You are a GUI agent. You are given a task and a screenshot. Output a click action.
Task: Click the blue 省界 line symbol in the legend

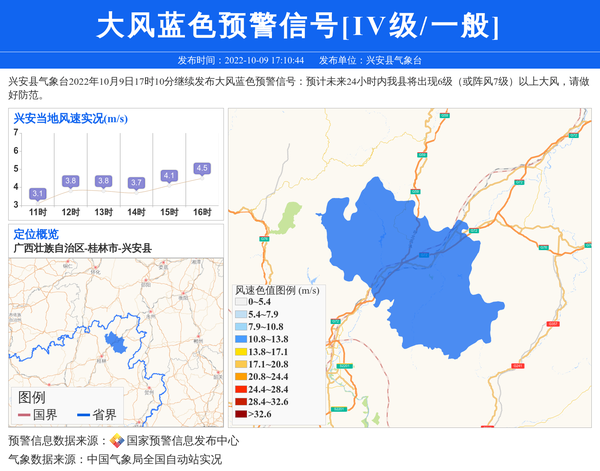(82, 415)
